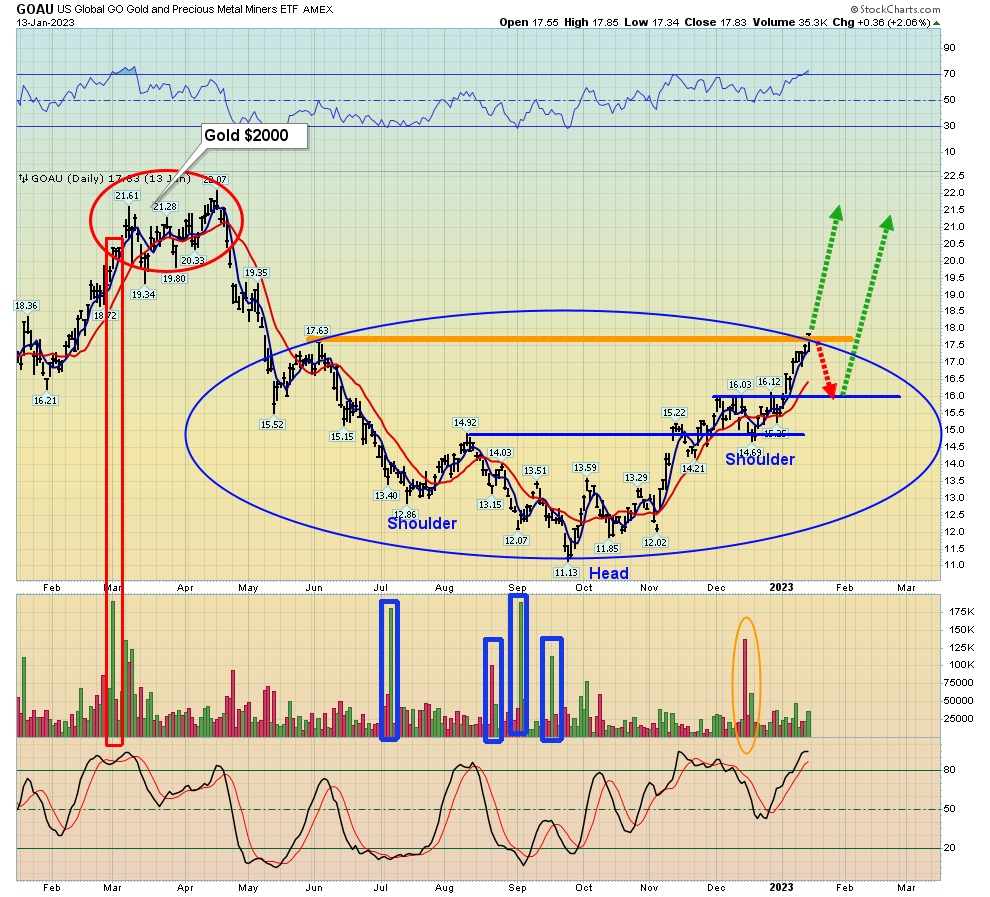This screenshot has width=990, height=897.
Task: Click the AMEX exchange label
Action: click(318, 9)
